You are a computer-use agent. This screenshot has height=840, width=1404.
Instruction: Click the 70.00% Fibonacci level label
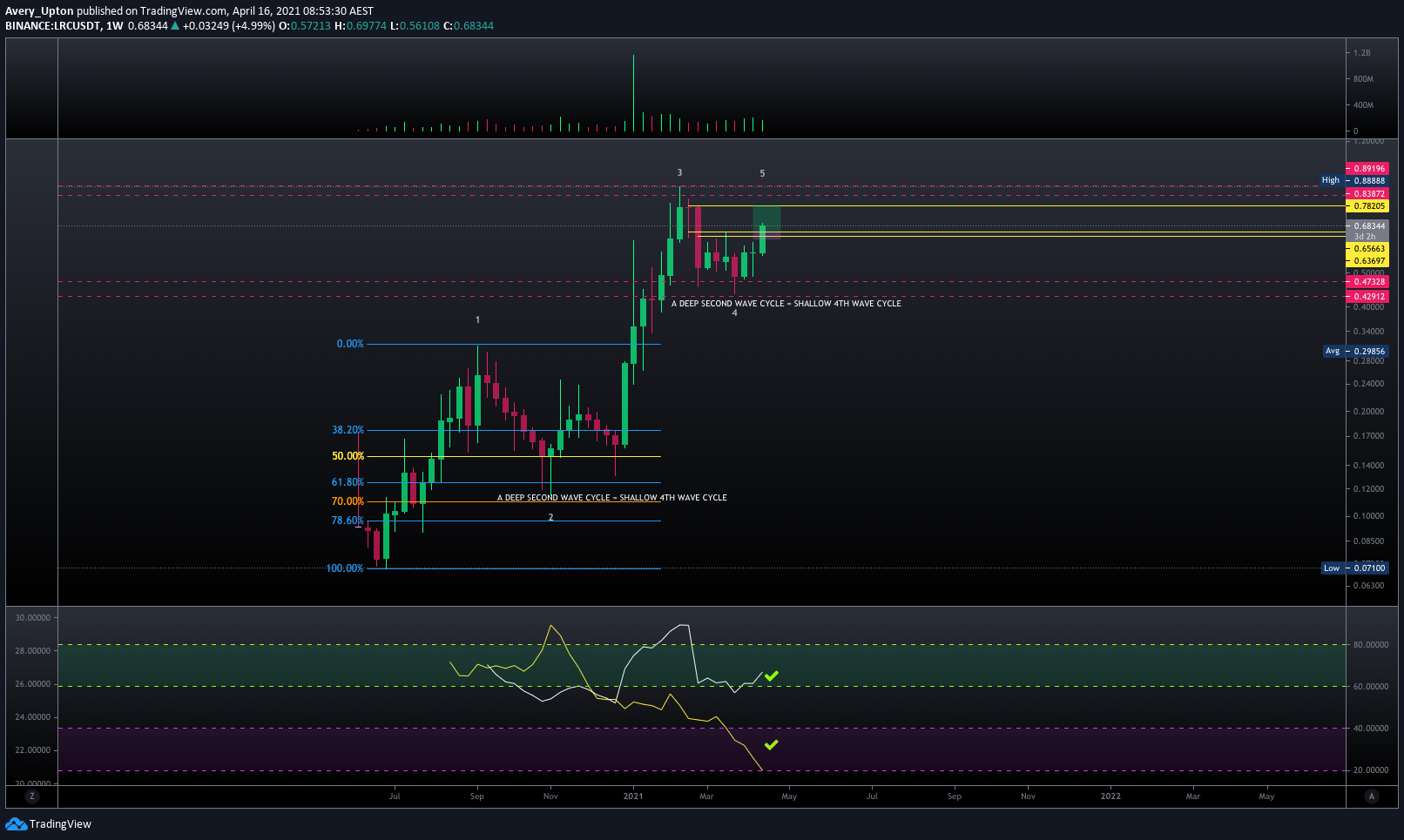(348, 501)
